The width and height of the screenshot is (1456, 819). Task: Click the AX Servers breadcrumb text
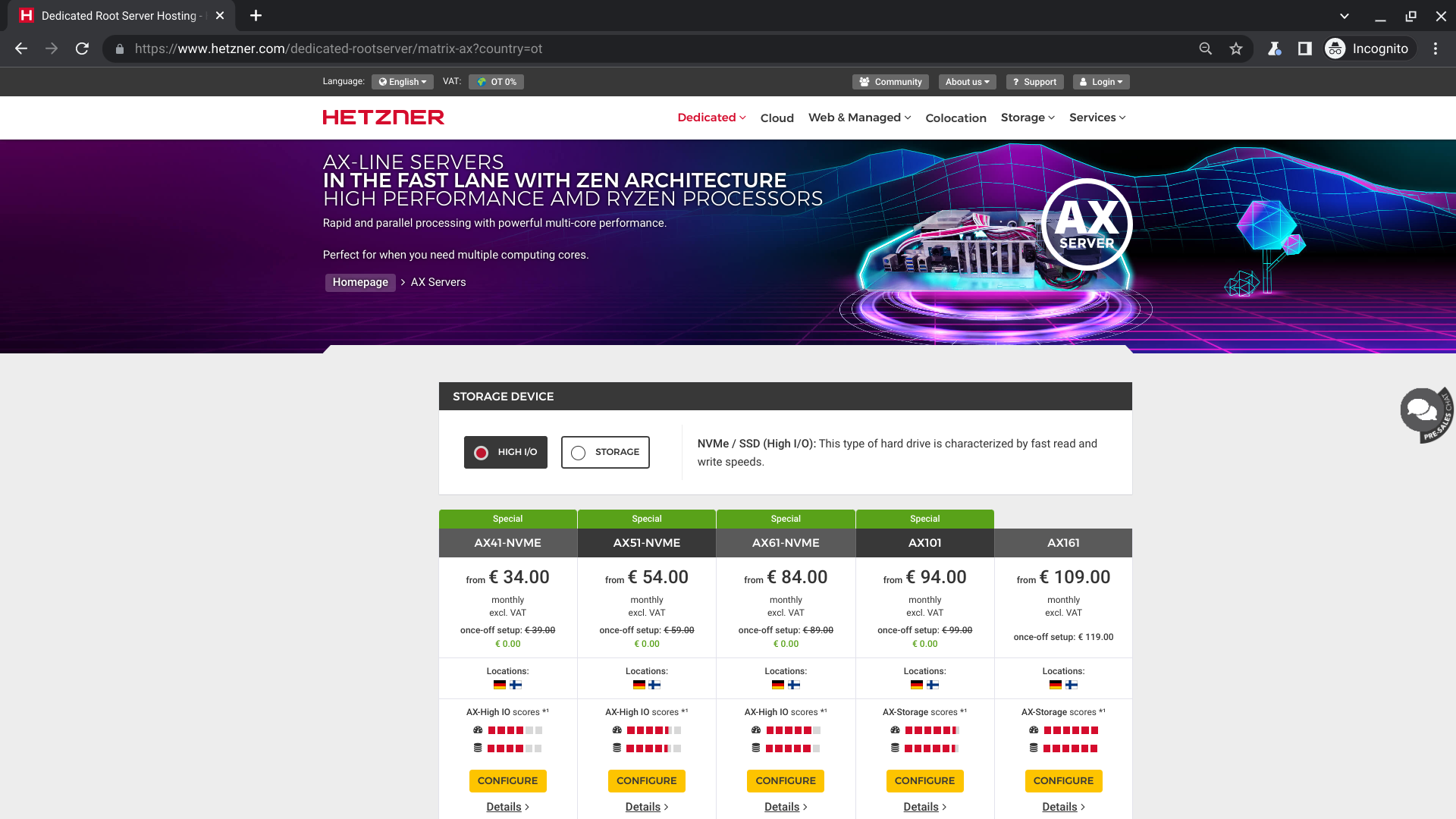click(x=438, y=282)
